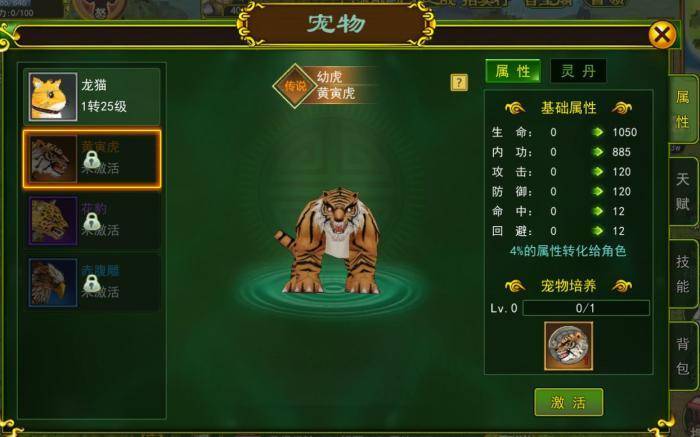The image size is (700, 437).
Task: Switch to the 属性 green tab
Action: pos(513,71)
